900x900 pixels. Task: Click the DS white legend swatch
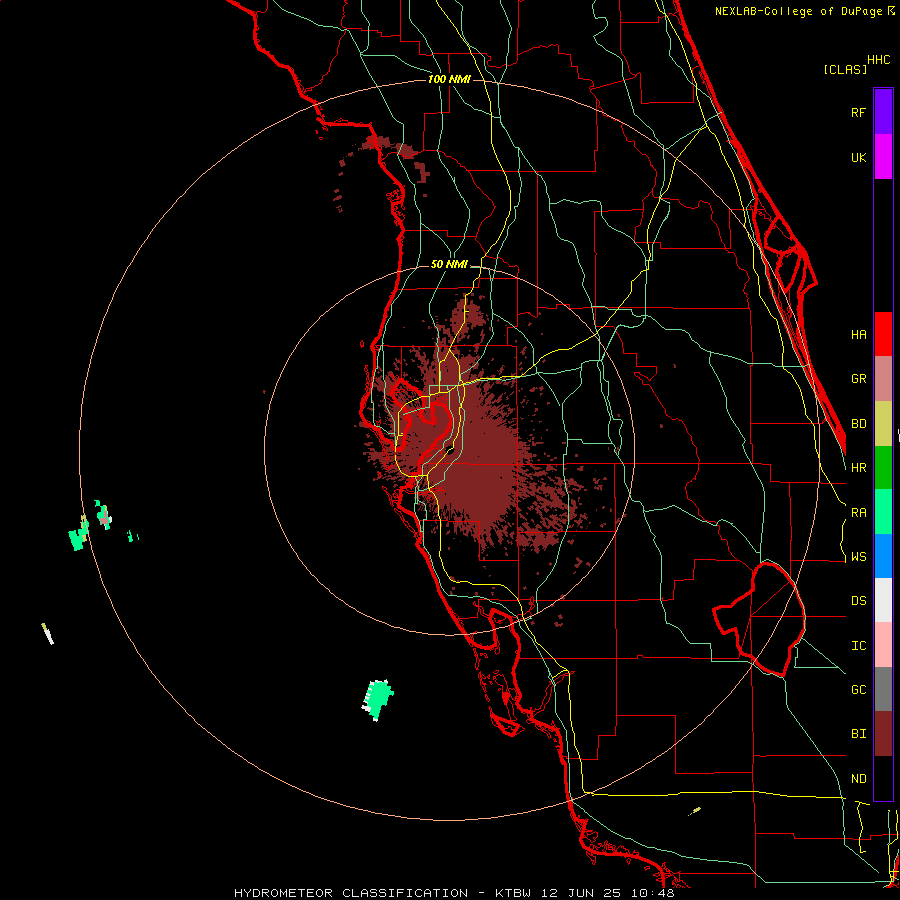(x=883, y=600)
